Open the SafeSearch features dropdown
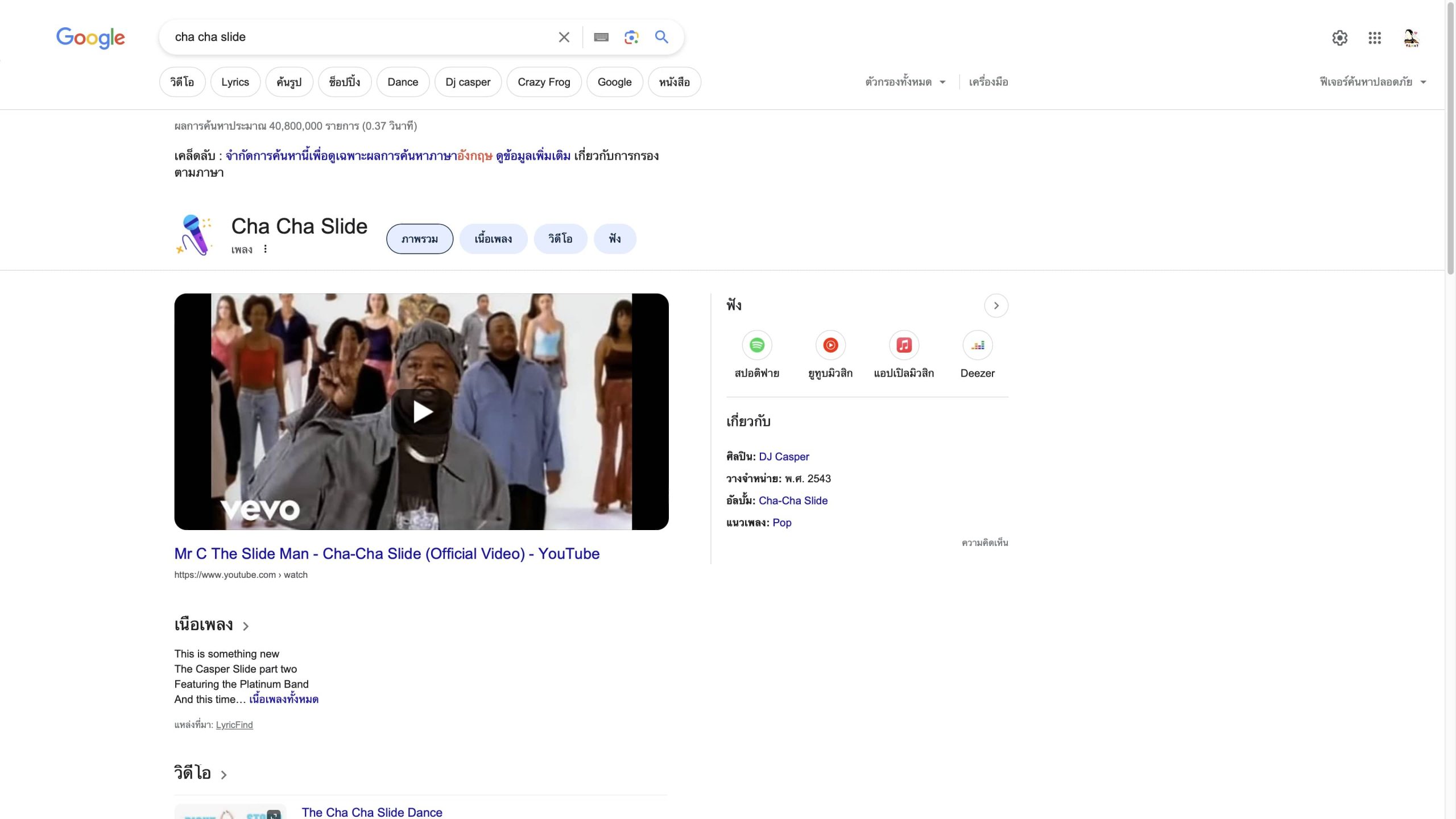Screen dimensions: 1456x819 pos(1372,82)
